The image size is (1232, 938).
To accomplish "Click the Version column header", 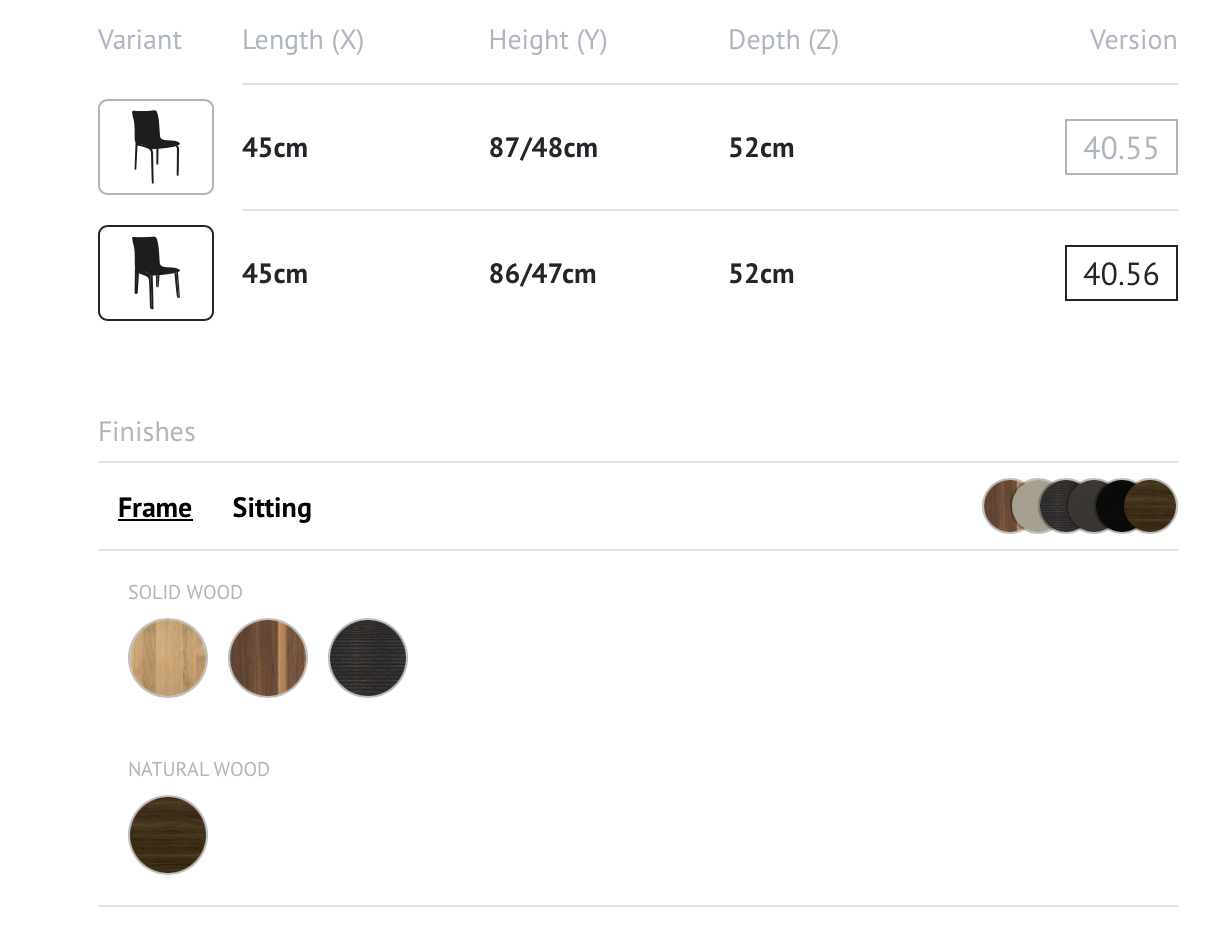I will coord(1133,40).
